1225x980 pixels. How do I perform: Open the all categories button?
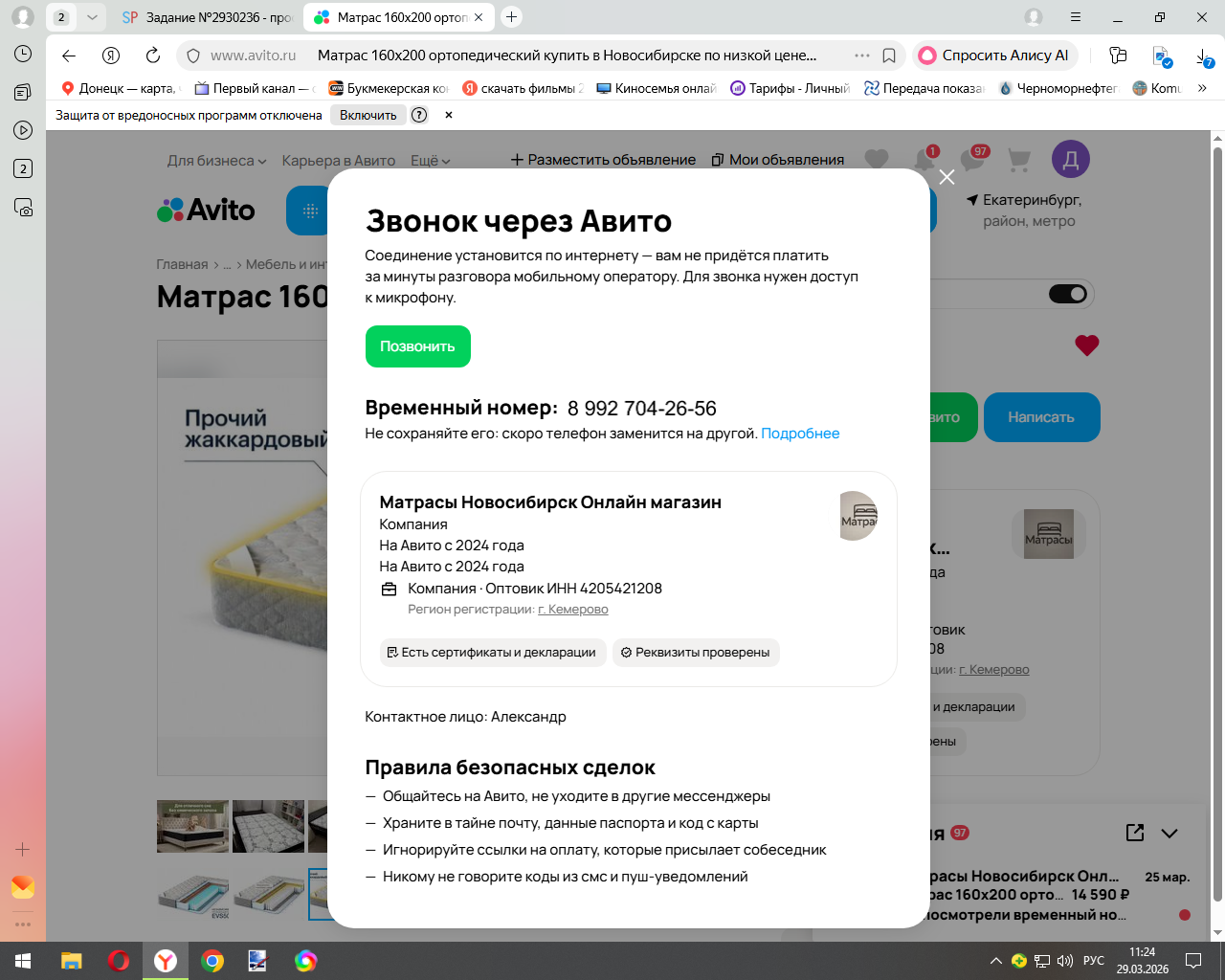(x=308, y=211)
